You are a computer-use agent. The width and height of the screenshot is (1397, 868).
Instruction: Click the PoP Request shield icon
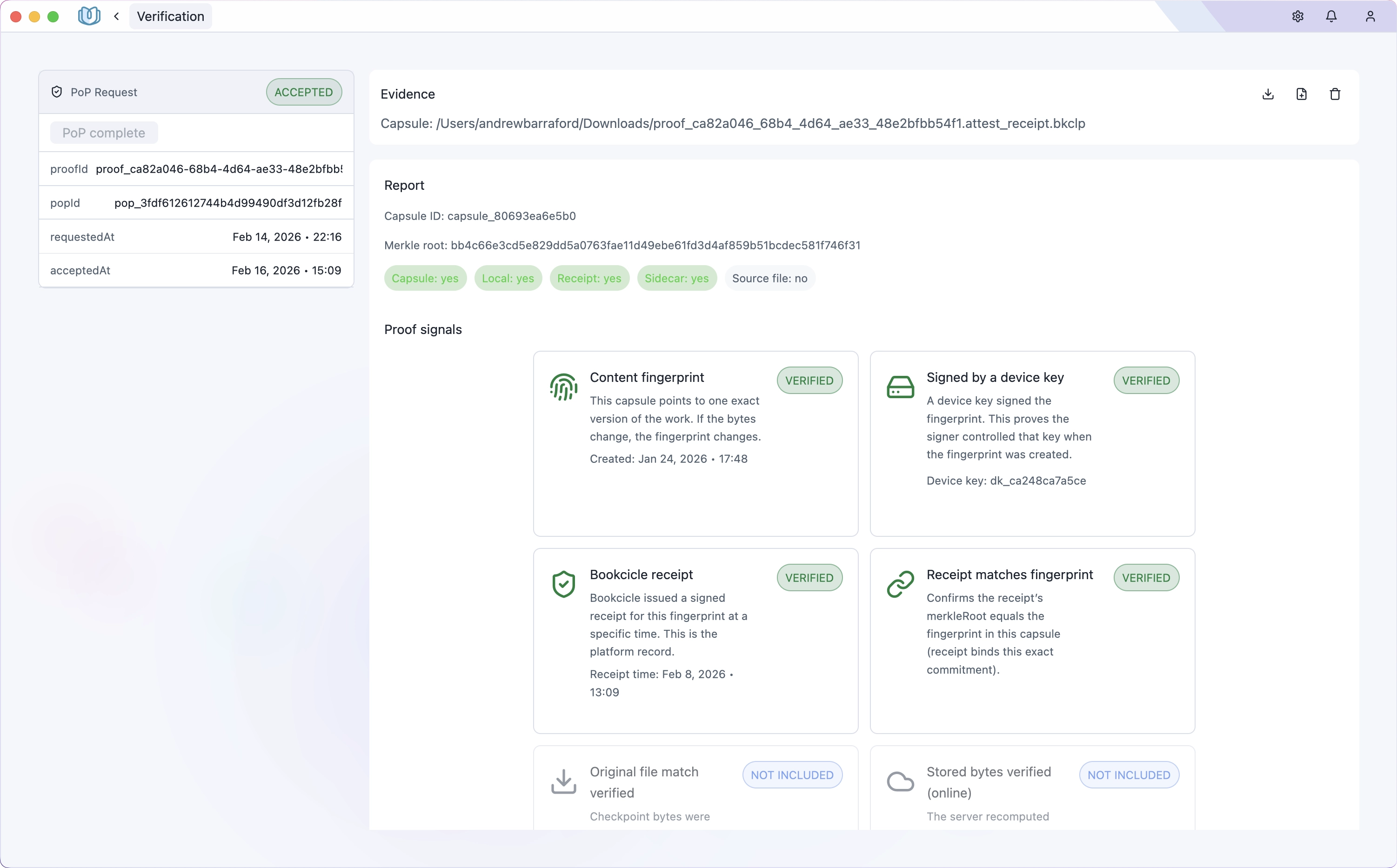pos(57,92)
